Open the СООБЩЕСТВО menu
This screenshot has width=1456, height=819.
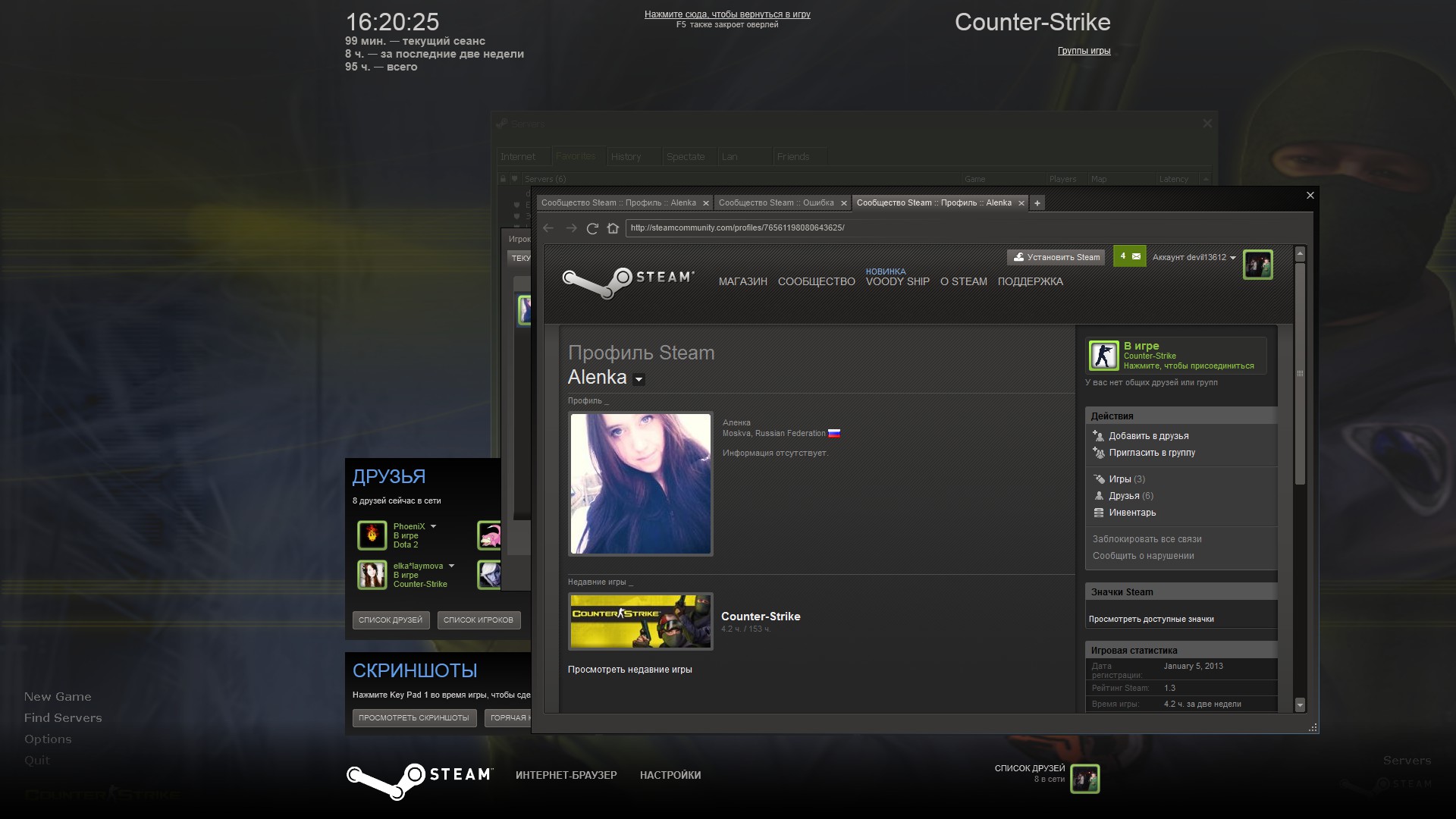816,282
